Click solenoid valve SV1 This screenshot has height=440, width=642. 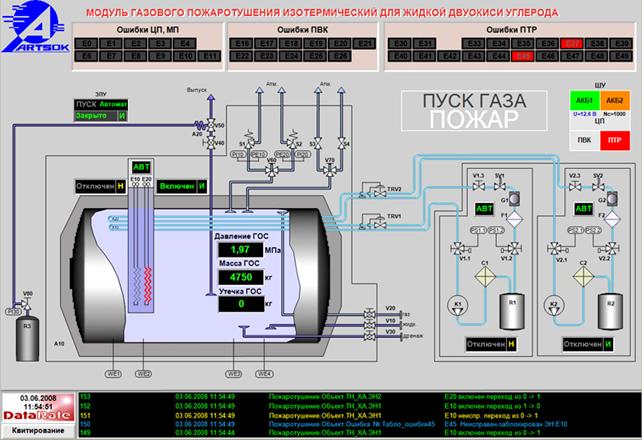[500, 187]
